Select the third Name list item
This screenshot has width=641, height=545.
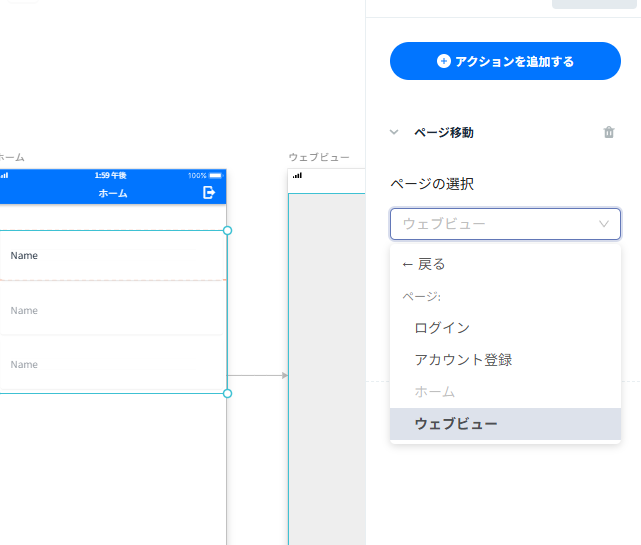112,364
